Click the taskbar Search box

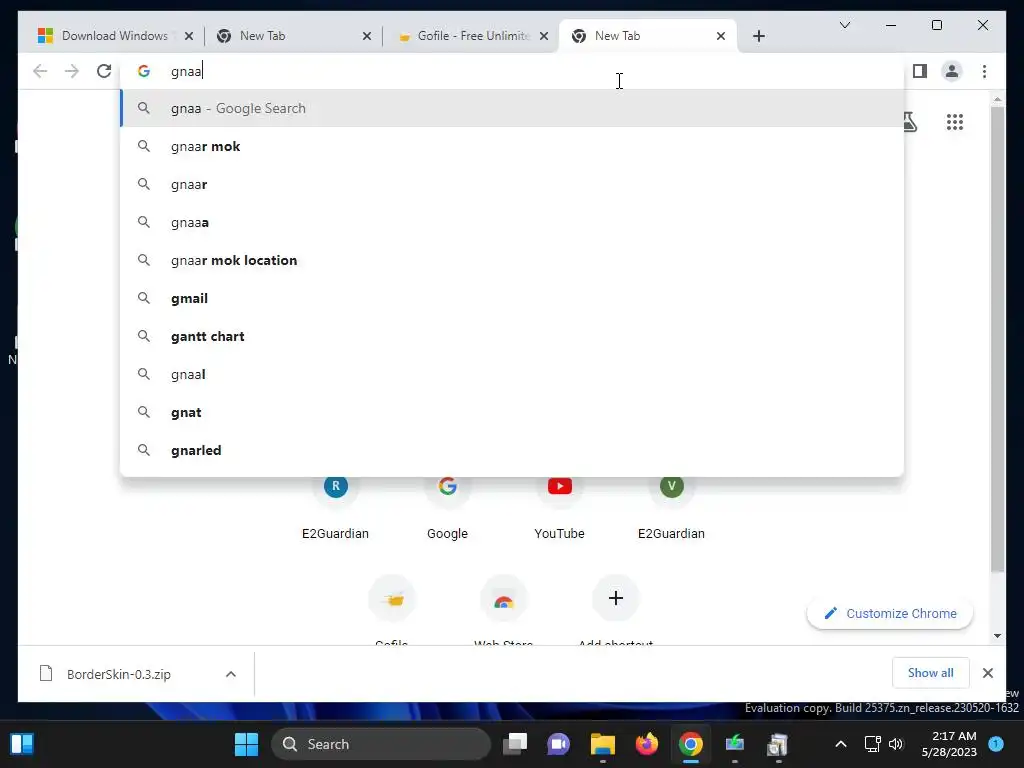pyautogui.click(x=381, y=744)
